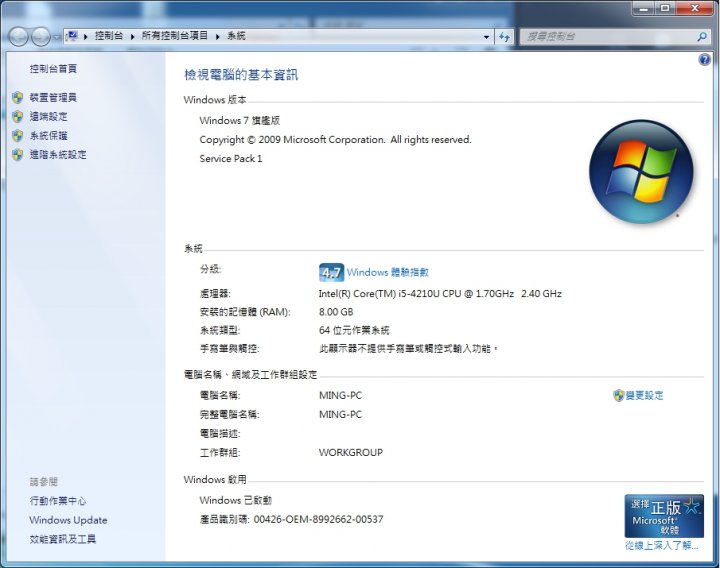Select the 系統 breadcrumb item

[x=236, y=36]
